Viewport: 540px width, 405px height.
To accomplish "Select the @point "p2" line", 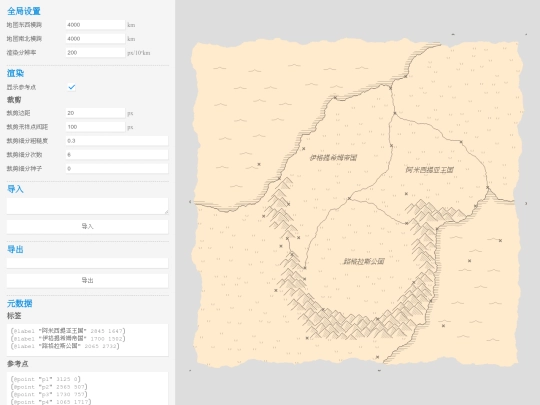I will pos(49,387).
